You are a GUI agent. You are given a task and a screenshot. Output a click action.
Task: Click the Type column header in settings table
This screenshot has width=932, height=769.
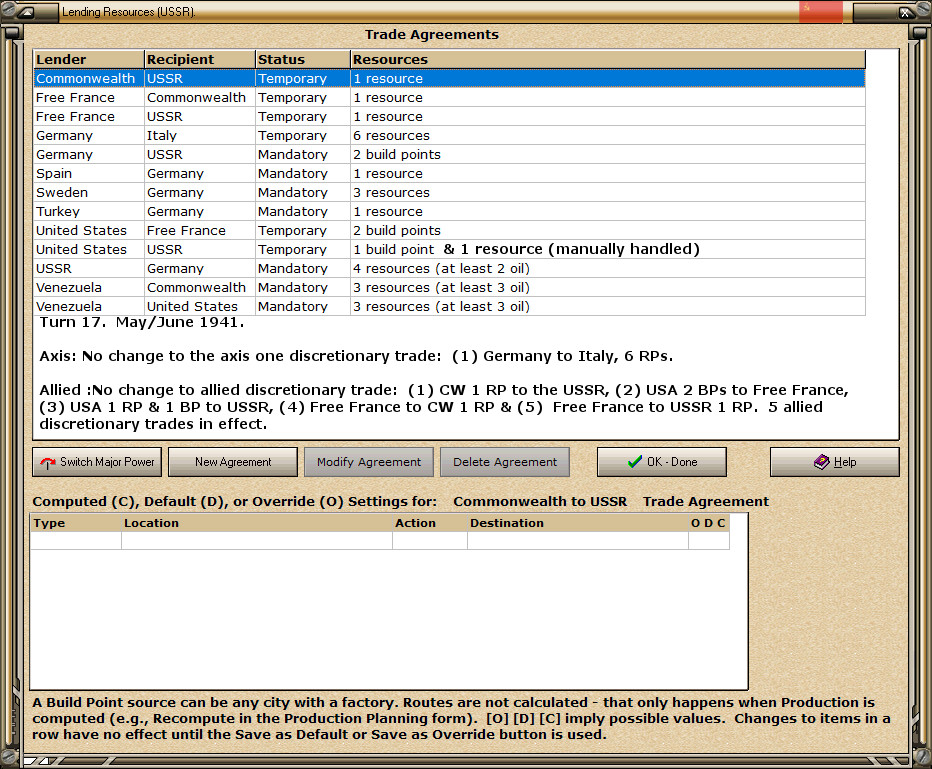click(x=75, y=523)
